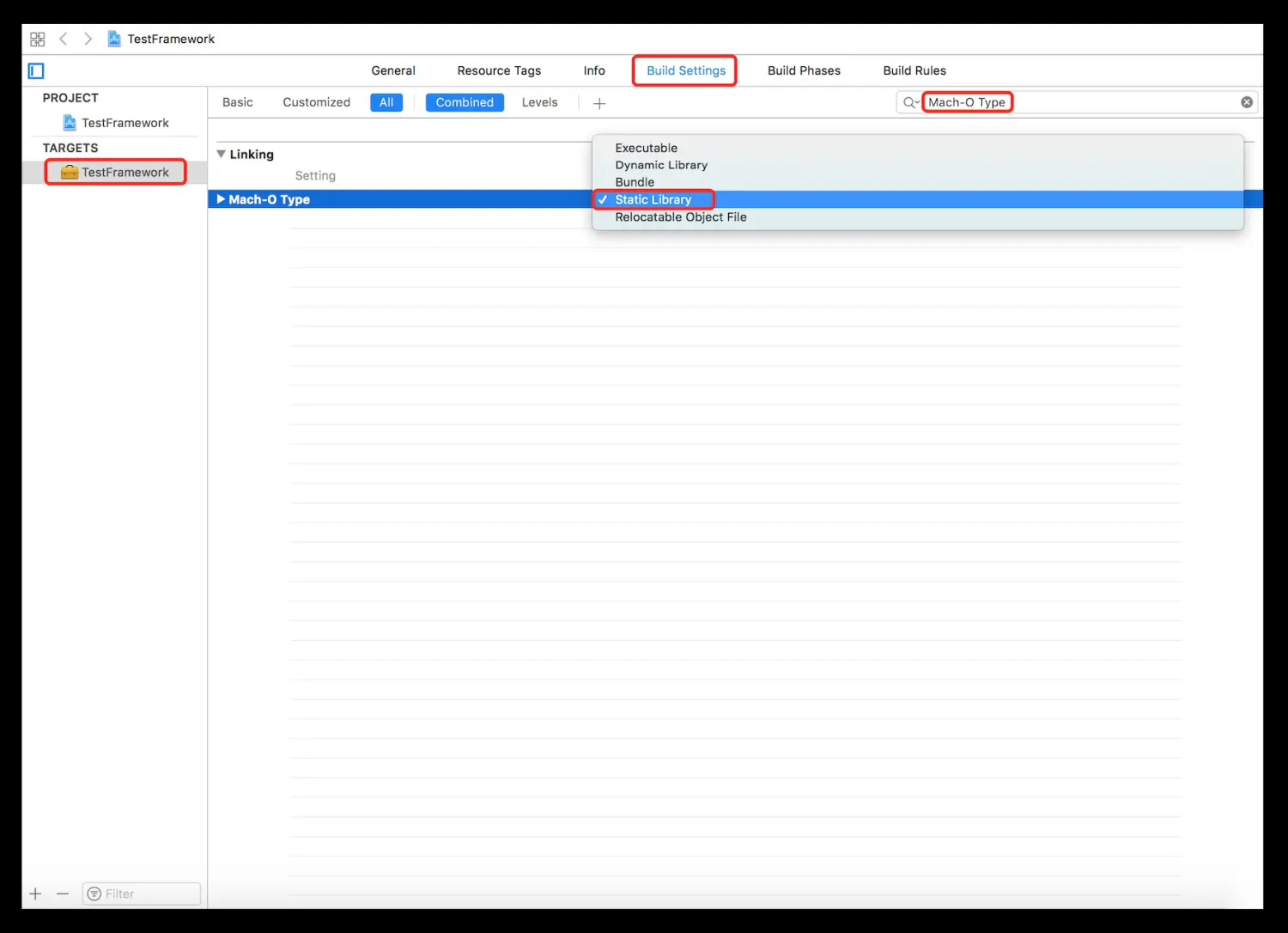
Task: Open the Resource Tags tab
Action: [x=499, y=70]
